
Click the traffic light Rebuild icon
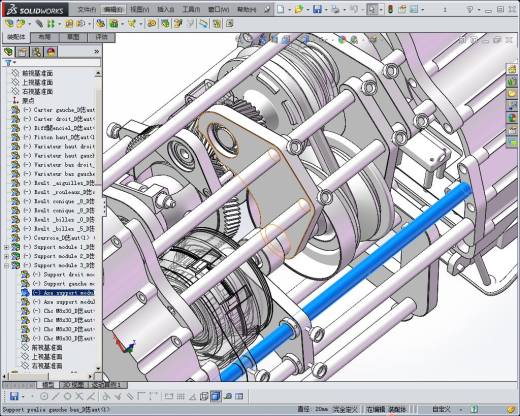coord(390,9)
